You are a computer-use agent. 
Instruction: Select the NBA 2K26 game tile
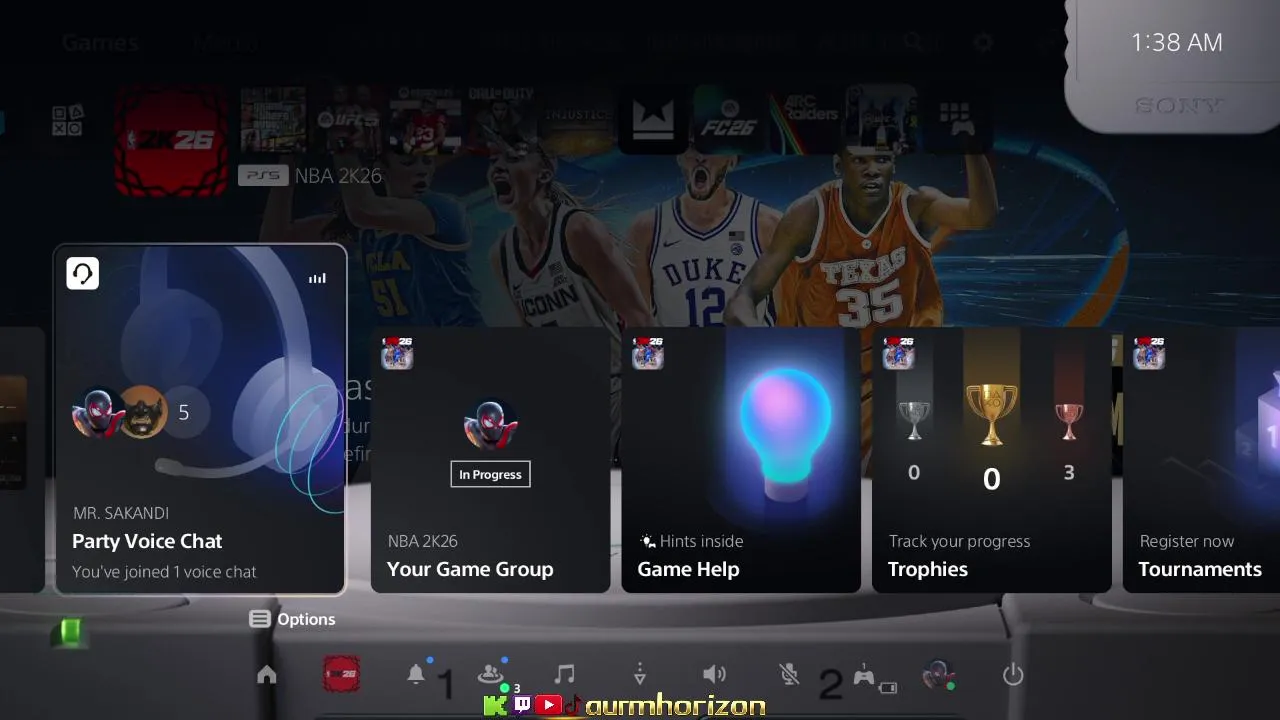[171, 141]
